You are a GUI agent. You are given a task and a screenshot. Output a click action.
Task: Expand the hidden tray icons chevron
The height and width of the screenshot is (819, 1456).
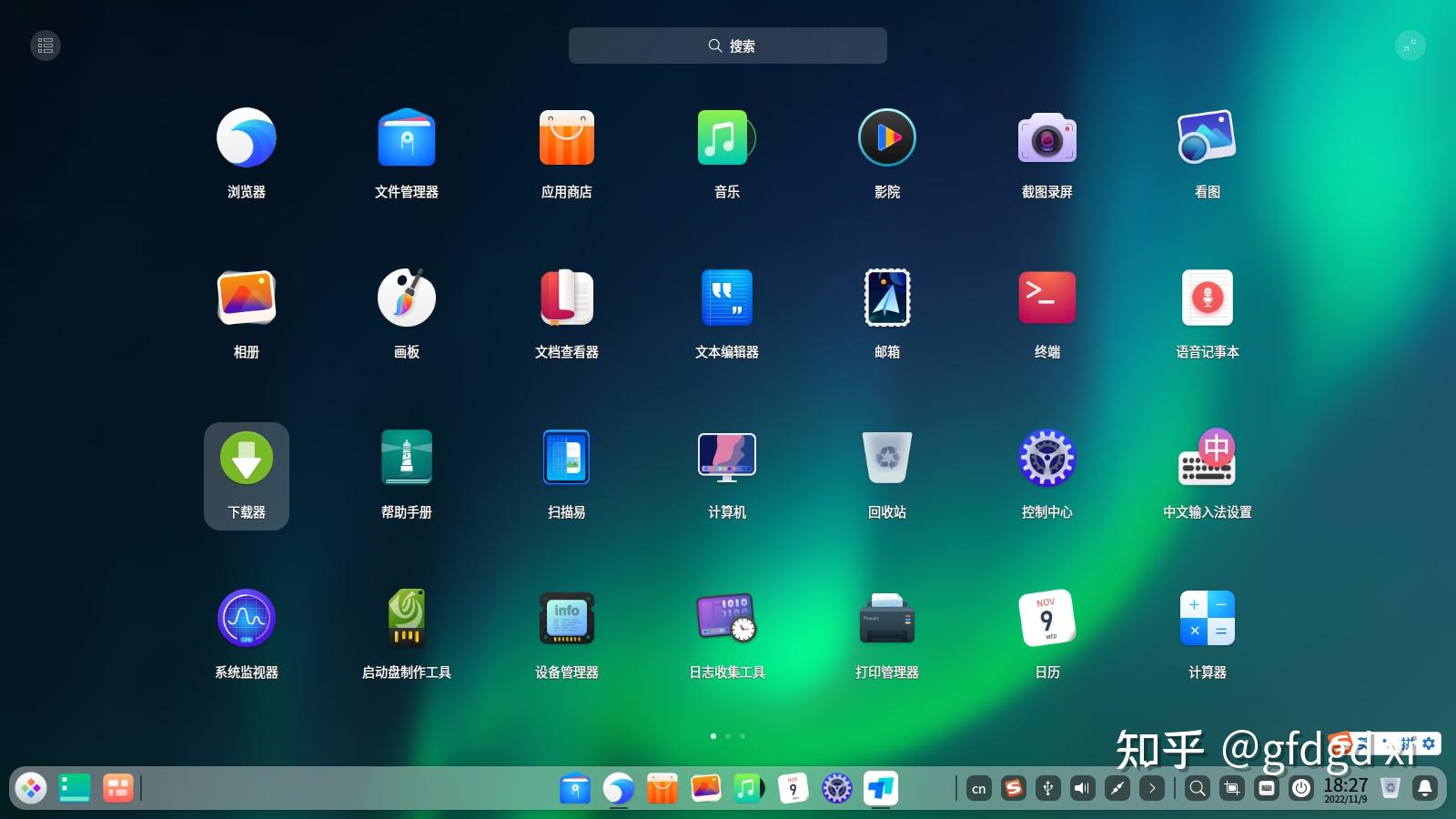click(x=1151, y=789)
